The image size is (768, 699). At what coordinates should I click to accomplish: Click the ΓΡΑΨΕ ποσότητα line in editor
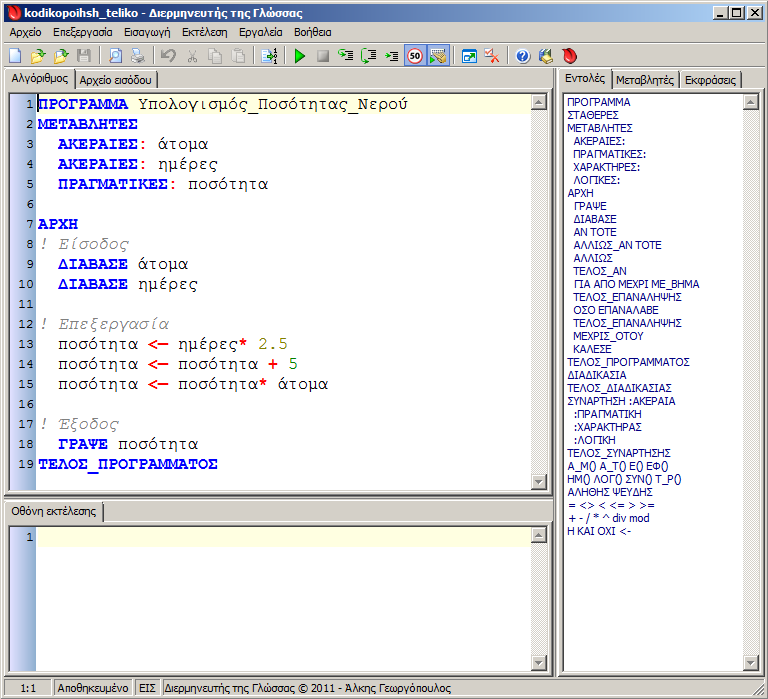tap(128, 444)
